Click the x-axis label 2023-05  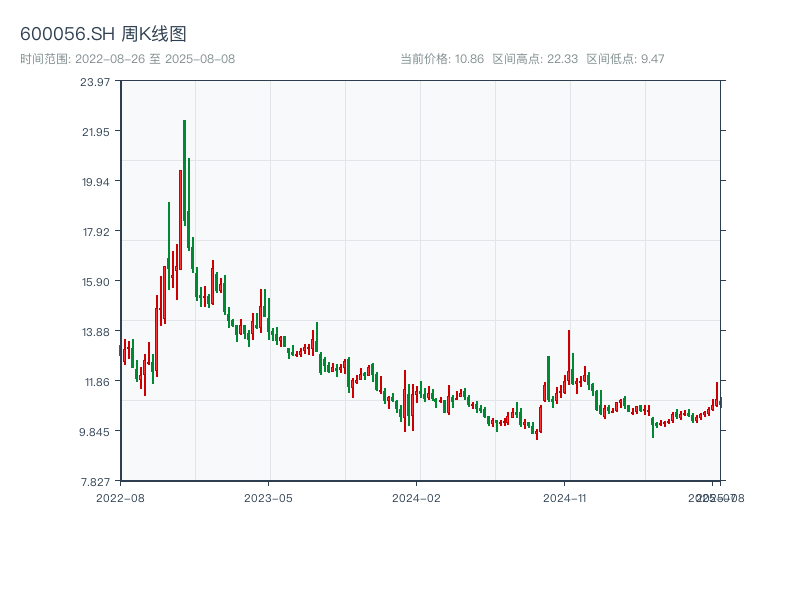click(268, 498)
